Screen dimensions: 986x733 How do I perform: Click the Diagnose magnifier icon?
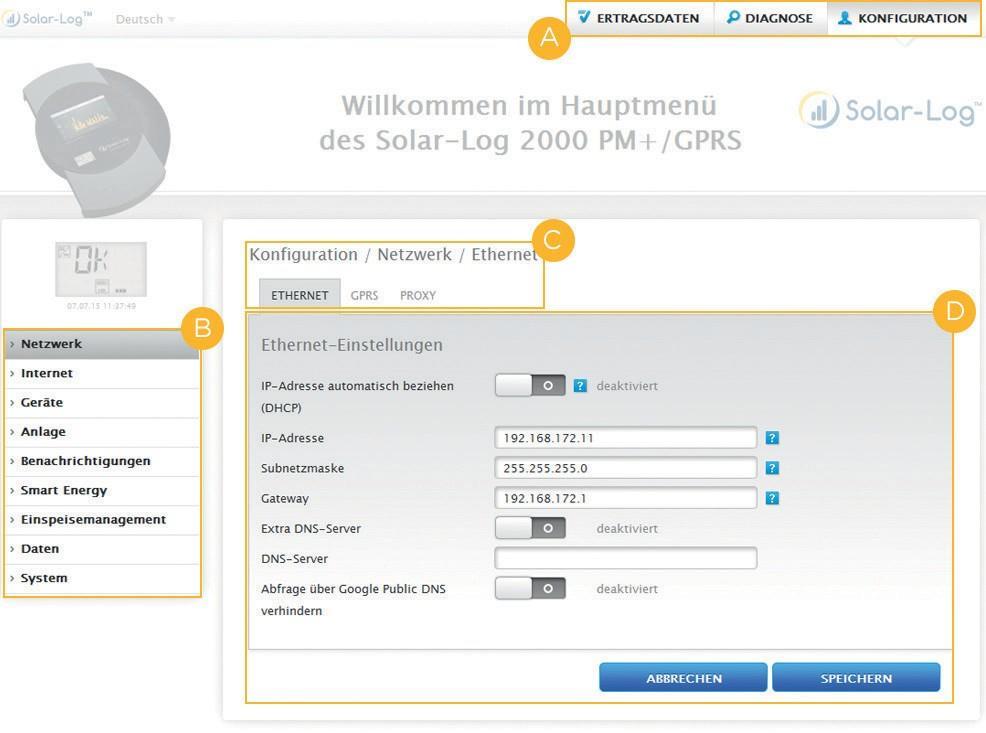coord(733,18)
